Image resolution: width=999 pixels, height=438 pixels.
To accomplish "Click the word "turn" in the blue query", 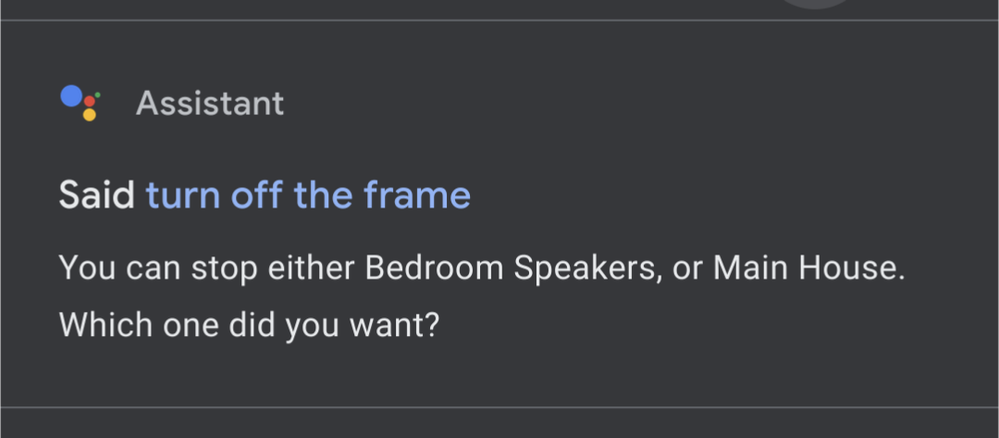I will (183, 196).
